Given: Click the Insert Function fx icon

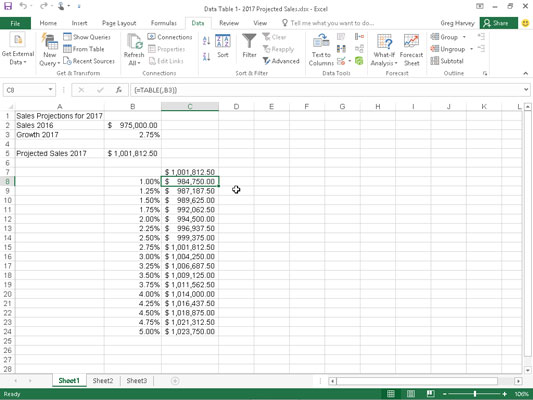Looking at the screenshot, I should [118, 90].
